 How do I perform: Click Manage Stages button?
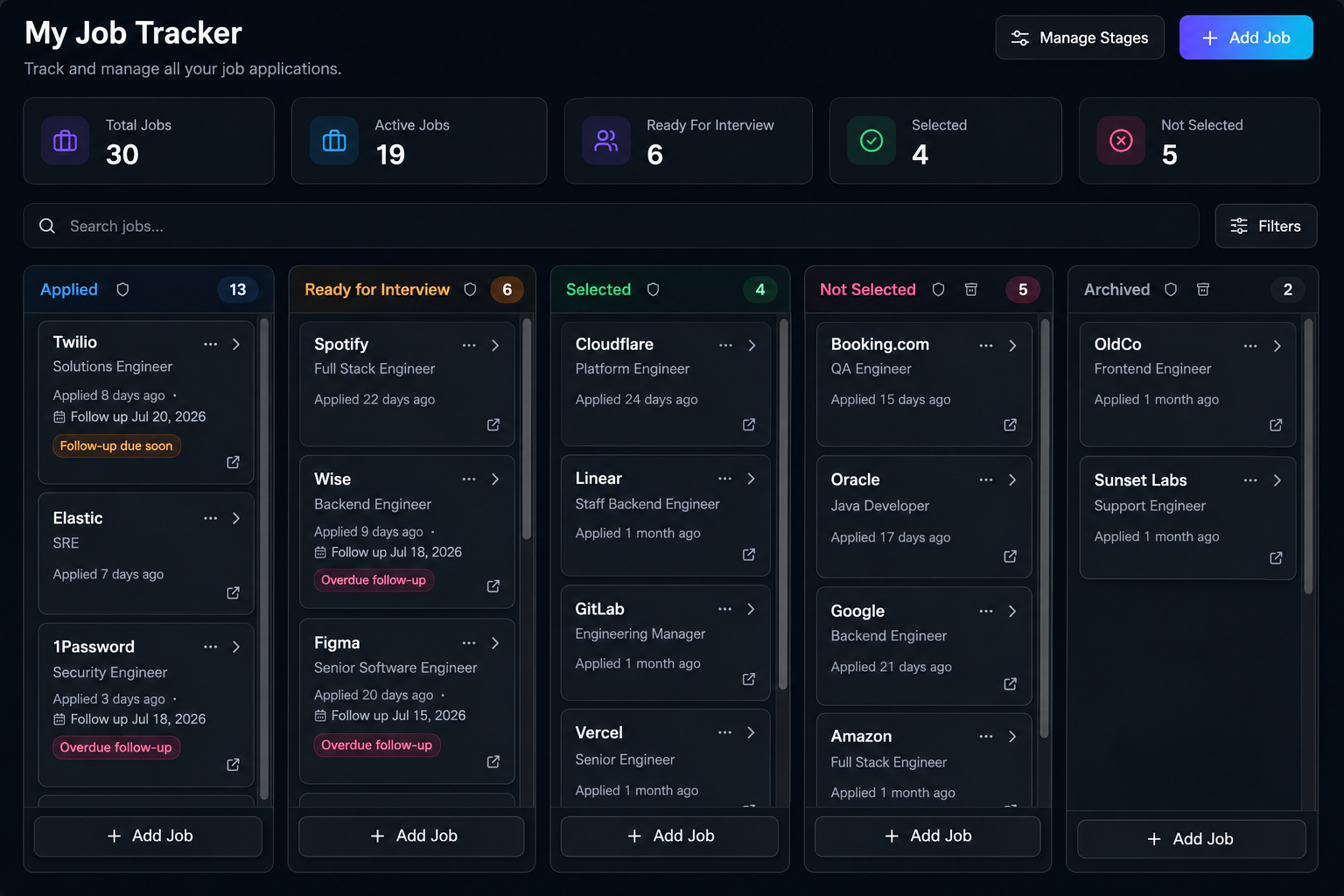click(1080, 38)
